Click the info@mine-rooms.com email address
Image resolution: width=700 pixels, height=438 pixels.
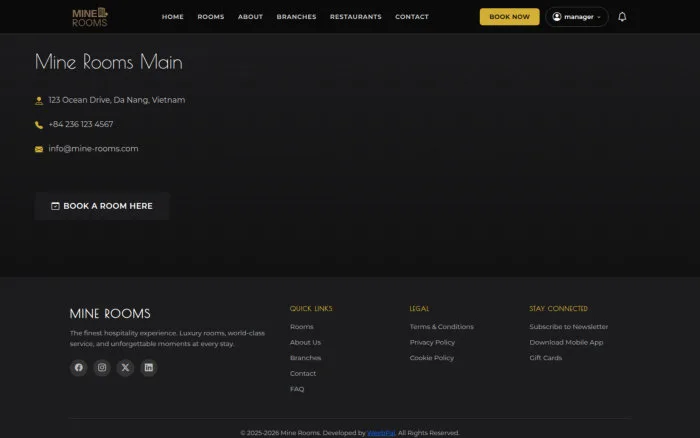pos(93,149)
